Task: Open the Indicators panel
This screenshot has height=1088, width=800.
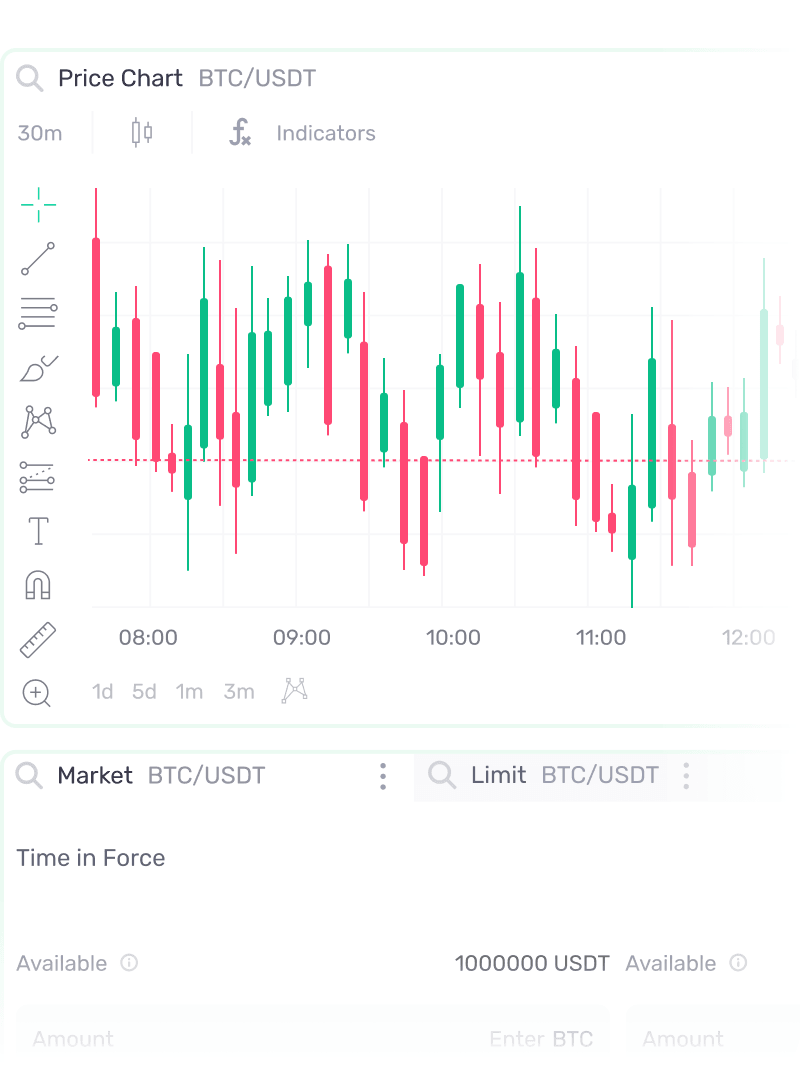Action: point(300,132)
